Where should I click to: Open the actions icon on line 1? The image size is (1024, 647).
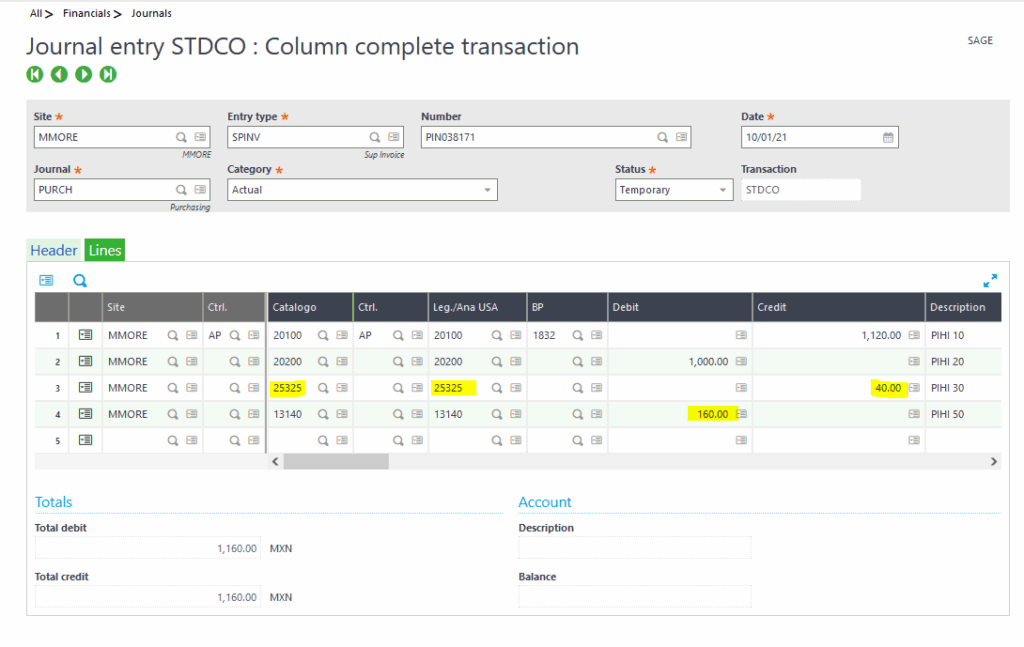point(85,334)
